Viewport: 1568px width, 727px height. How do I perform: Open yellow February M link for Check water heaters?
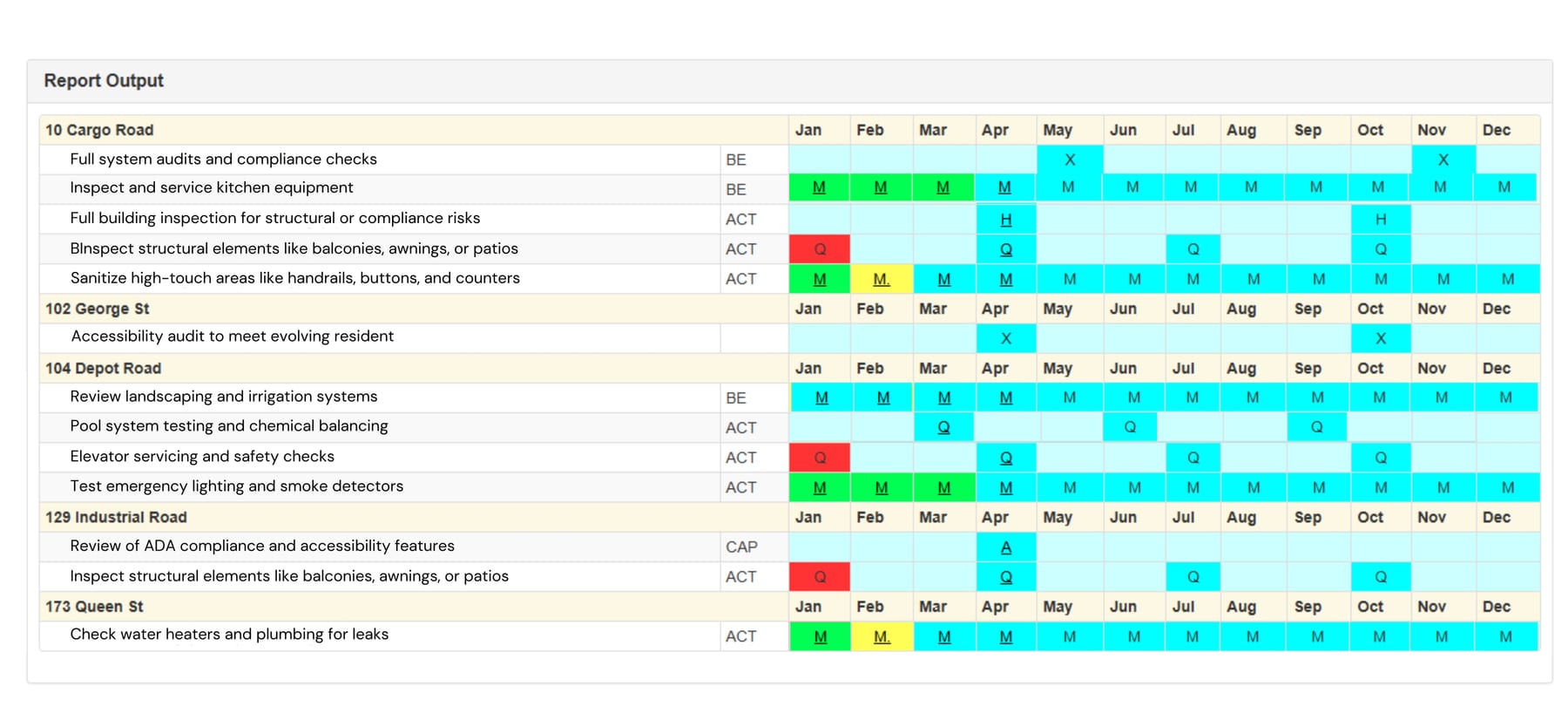coord(882,637)
